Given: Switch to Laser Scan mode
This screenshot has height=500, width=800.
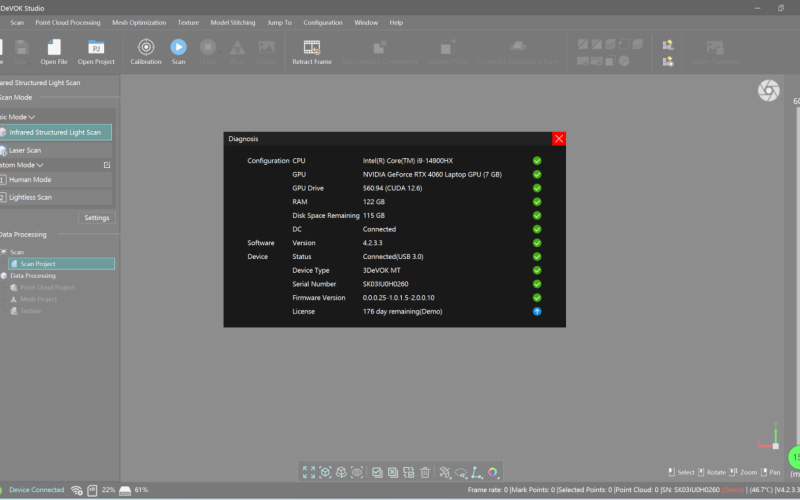Looking at the screenshot, I should point(26,150).
